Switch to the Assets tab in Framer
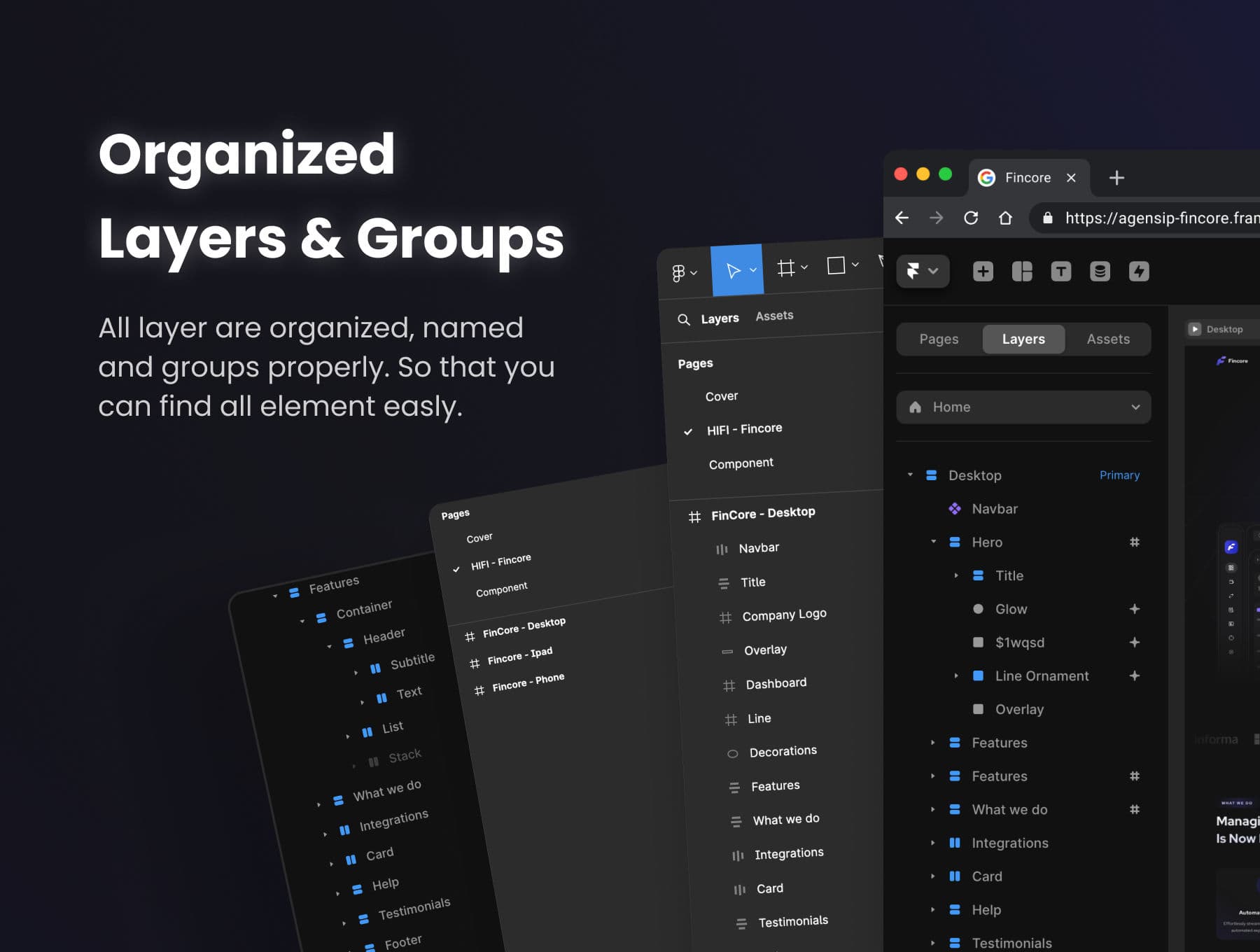This screenshot has width=1260, height=952. pos(1107,339)
